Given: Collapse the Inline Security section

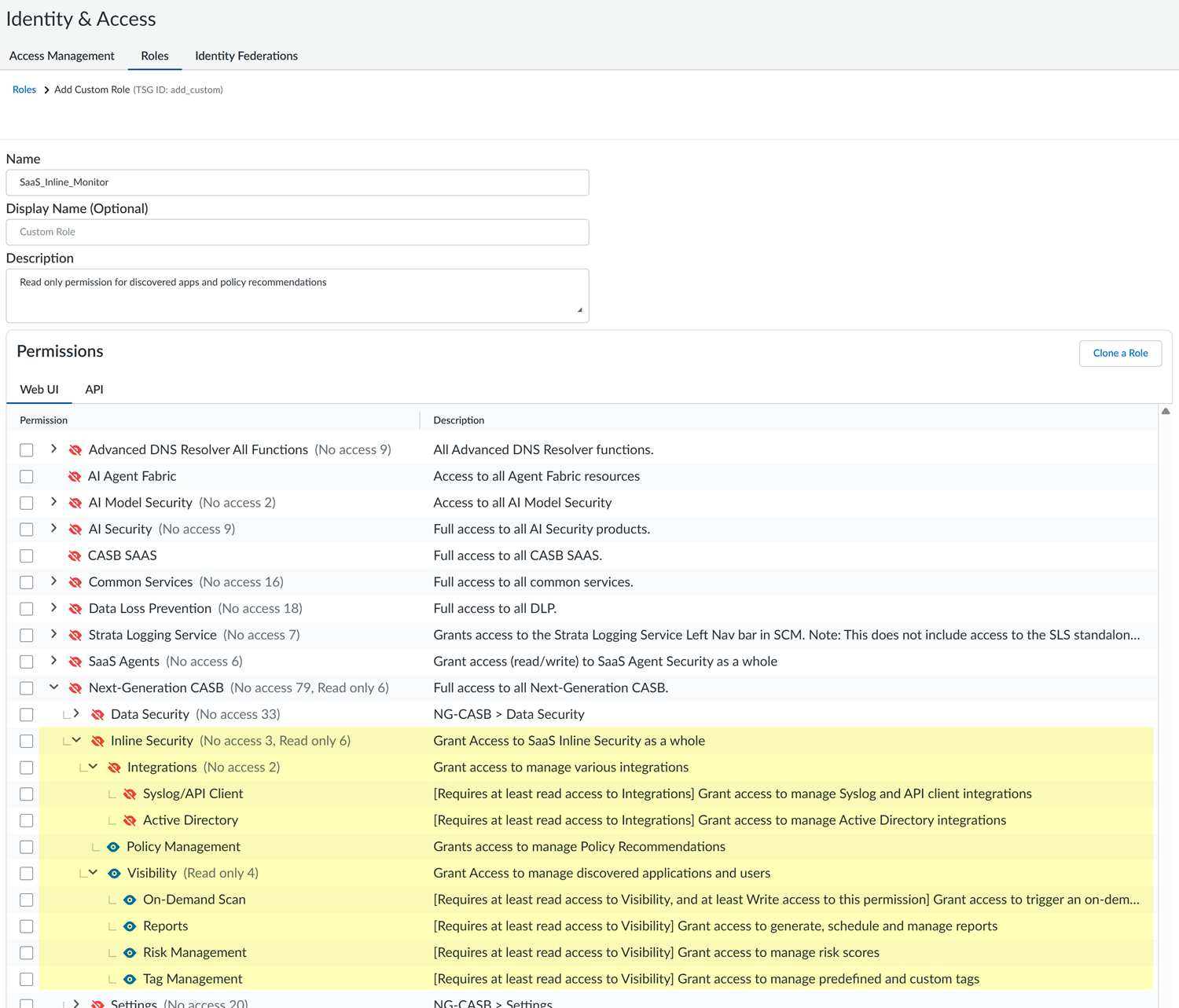Looking at the screenshot, I should coord(76,740).
